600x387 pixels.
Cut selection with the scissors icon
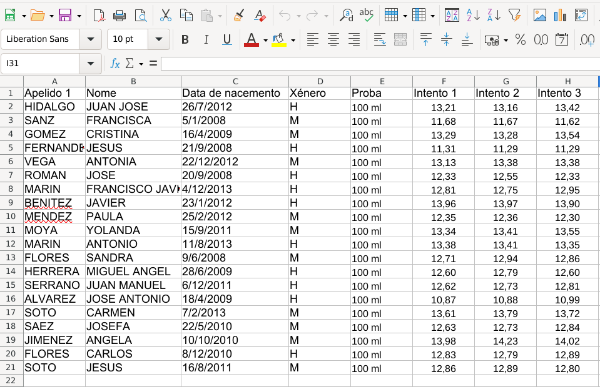click(165, 16)
